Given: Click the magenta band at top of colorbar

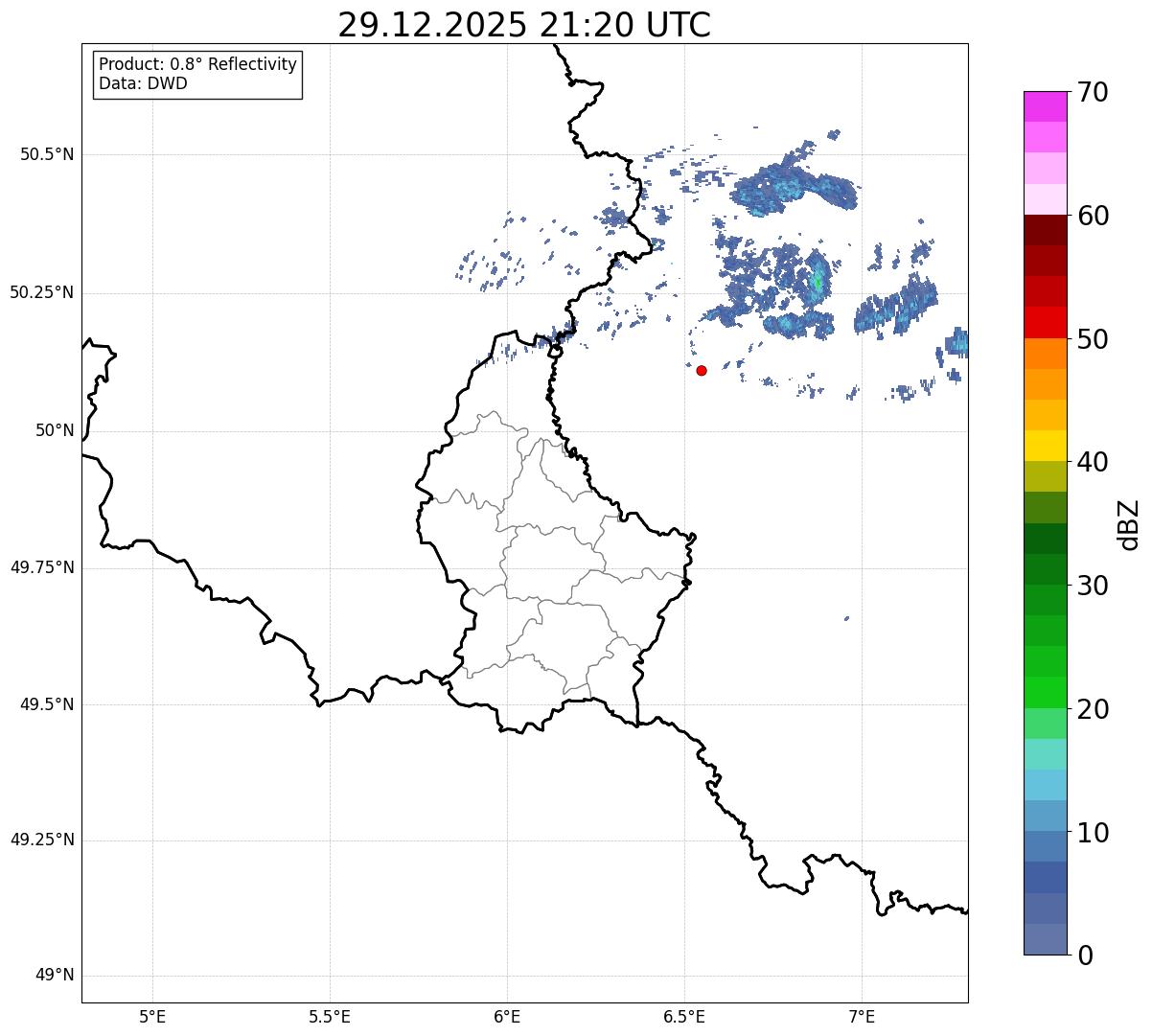Looking at the screenshot, I should [1045, 106].
